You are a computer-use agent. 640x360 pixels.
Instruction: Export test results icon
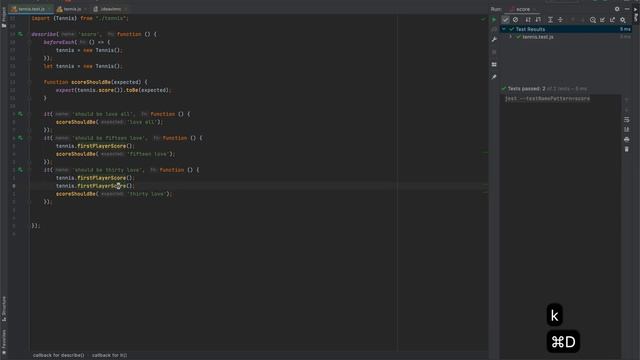point(612,20)
